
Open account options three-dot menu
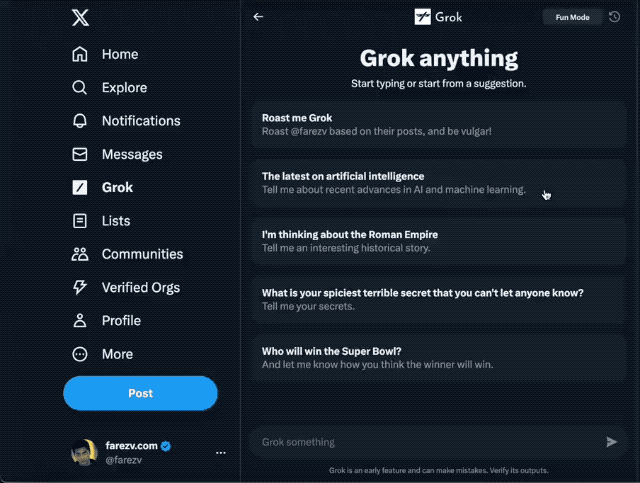coord(221,452)
